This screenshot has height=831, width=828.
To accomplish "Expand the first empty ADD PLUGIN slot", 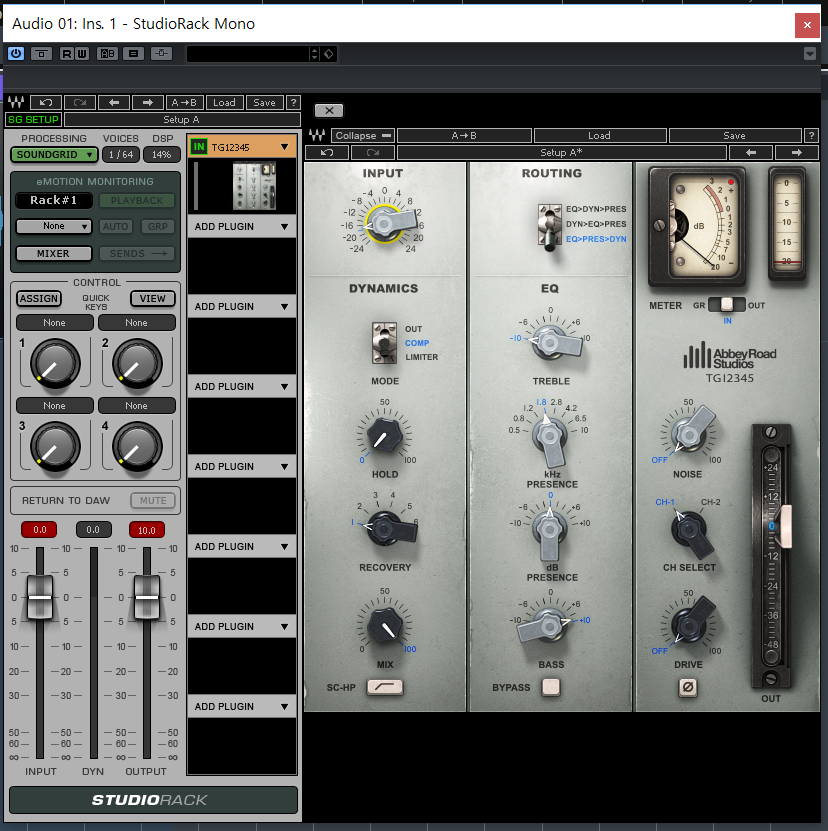I will click(283, 227).
